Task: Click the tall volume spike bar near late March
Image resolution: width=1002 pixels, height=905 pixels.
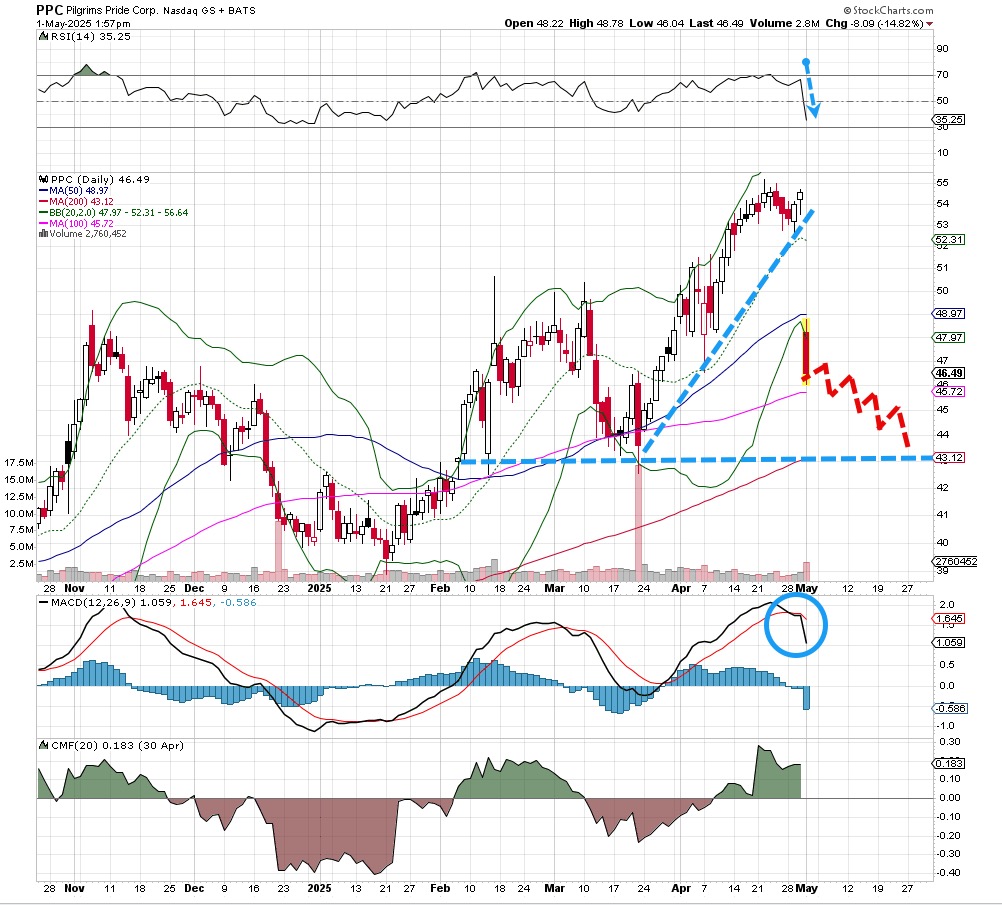Action: [x=637, y=520]
